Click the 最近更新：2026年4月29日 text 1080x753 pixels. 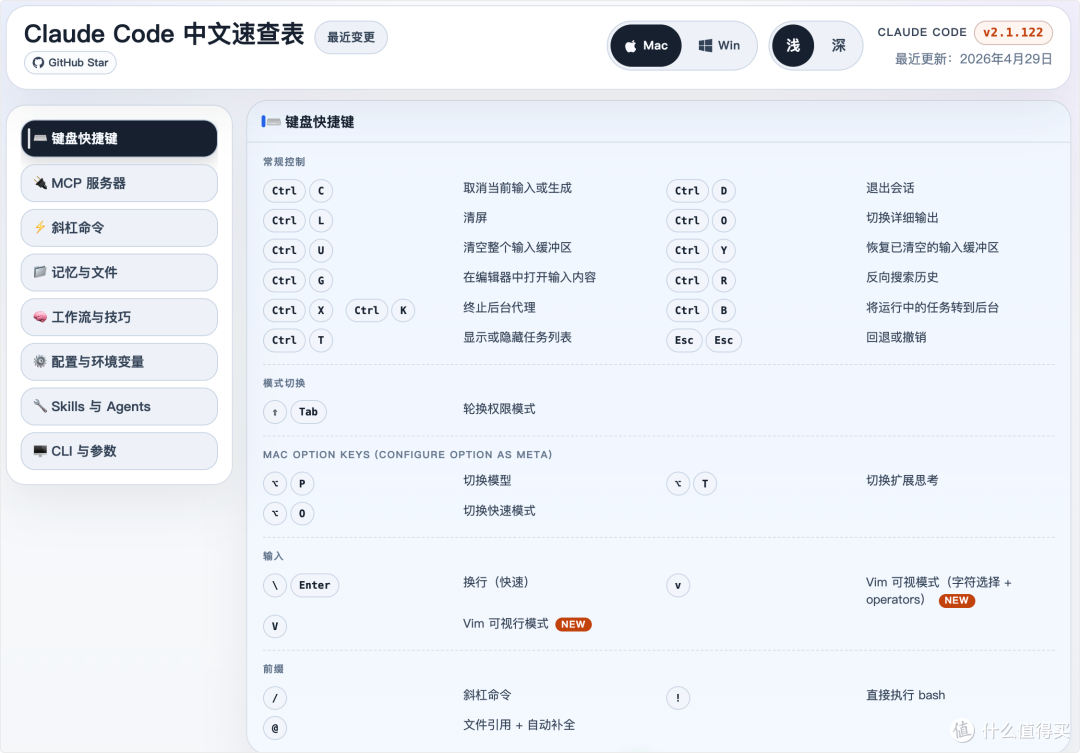[x=973, y=59]
